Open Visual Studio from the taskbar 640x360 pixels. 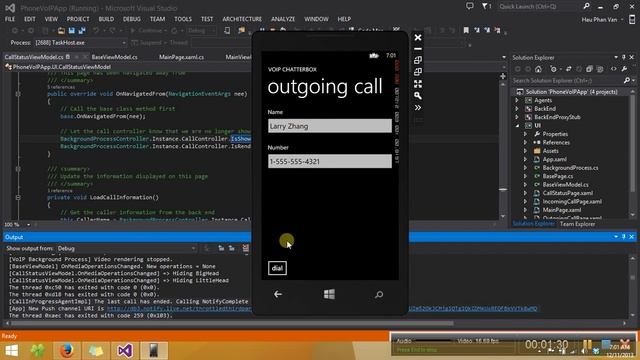click(x=124, y=351)
